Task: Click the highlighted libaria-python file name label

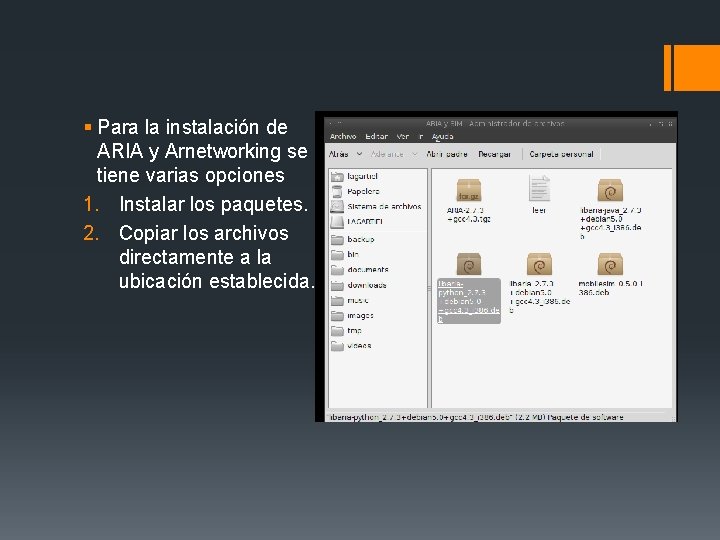Action: [469, 301]
